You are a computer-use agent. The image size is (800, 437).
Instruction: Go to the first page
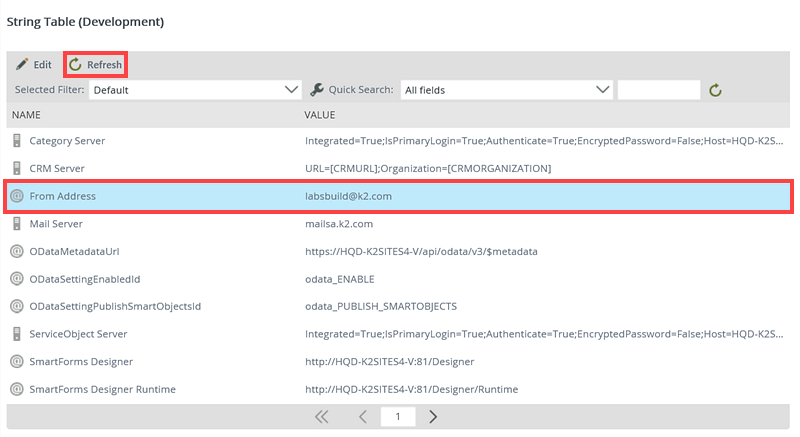click(322, 417)
